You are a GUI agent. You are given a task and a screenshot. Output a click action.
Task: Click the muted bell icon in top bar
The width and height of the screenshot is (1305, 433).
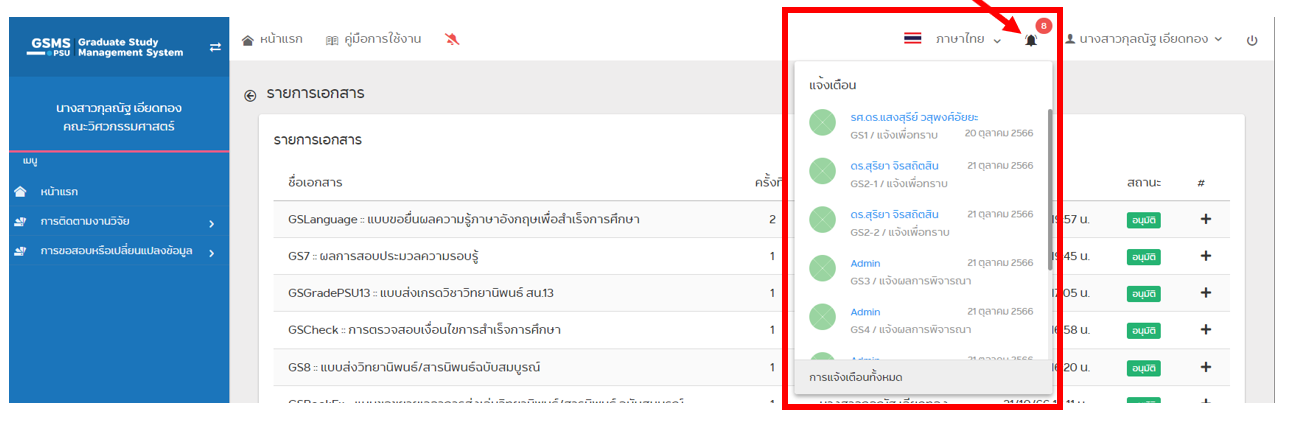pyautogui.click(x=452, y=39)
